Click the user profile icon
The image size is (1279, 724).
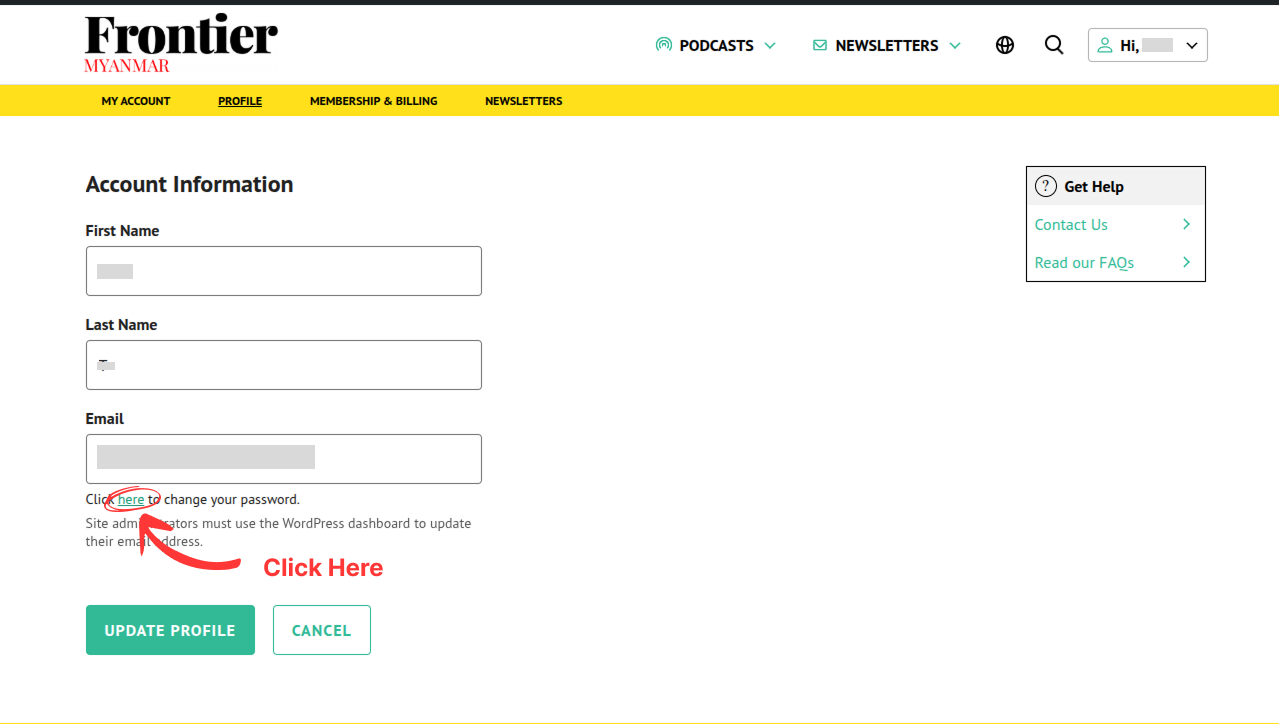coord(1105,45)
